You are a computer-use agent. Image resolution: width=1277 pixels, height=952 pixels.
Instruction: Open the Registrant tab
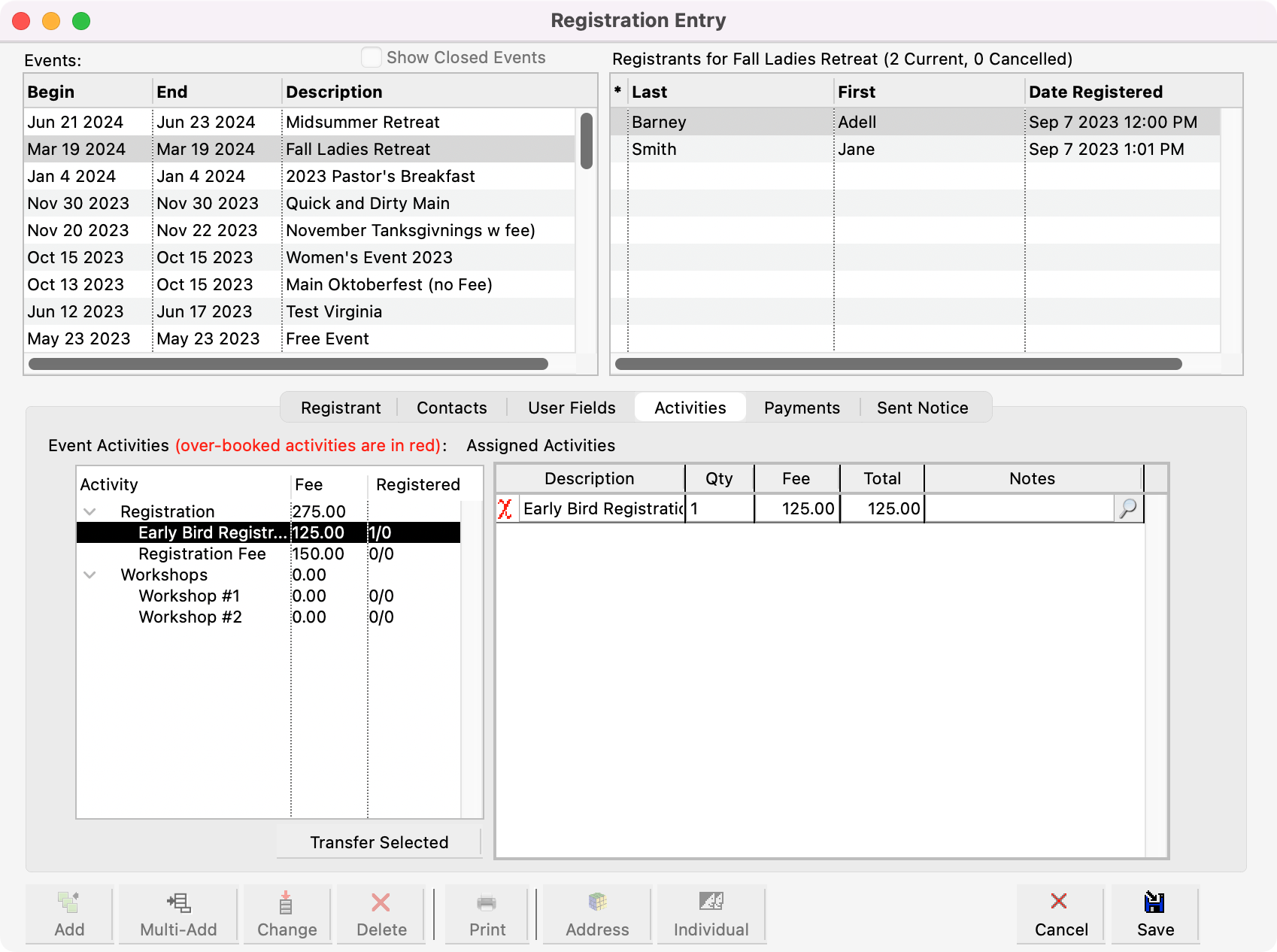[341, 408]
